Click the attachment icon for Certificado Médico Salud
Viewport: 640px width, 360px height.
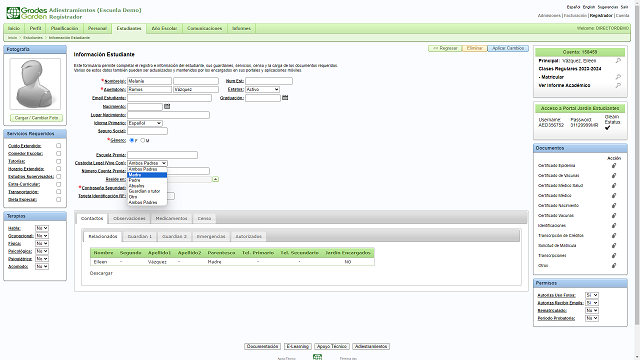pos(613,185)
